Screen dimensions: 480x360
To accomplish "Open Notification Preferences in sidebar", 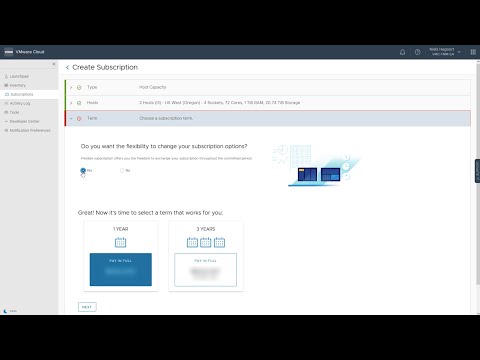I will click(30, 130).
